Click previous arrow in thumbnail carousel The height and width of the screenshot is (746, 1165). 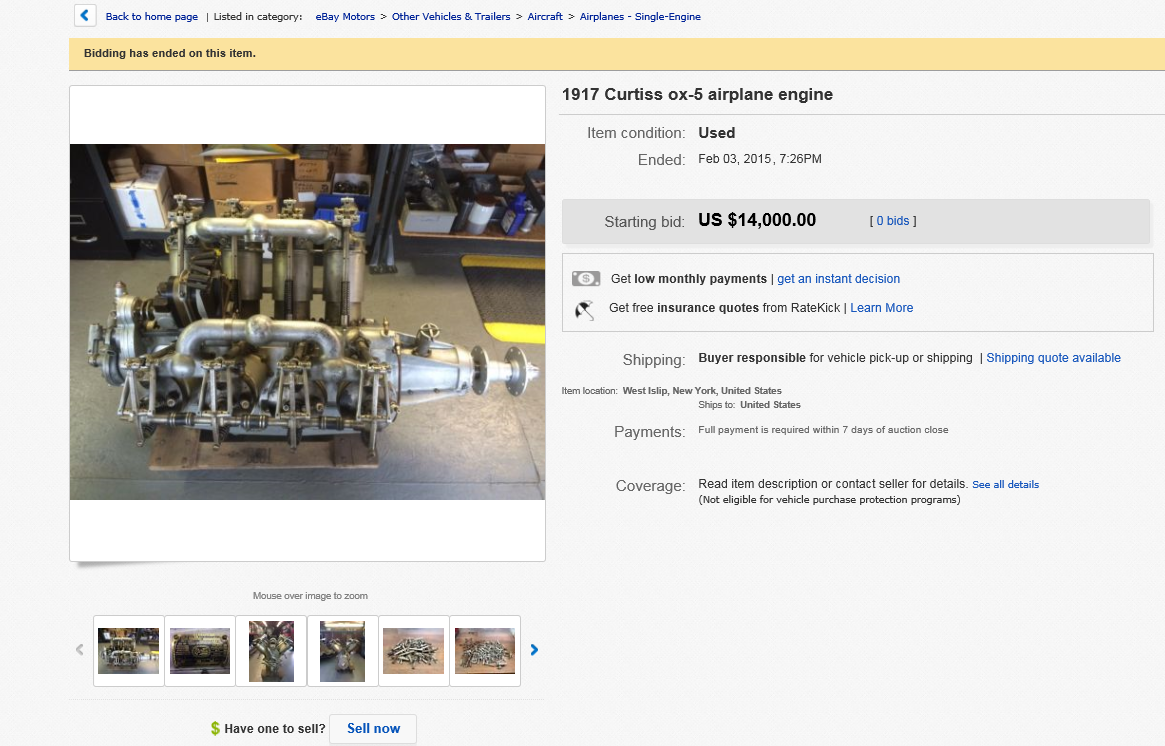point(80,650)
